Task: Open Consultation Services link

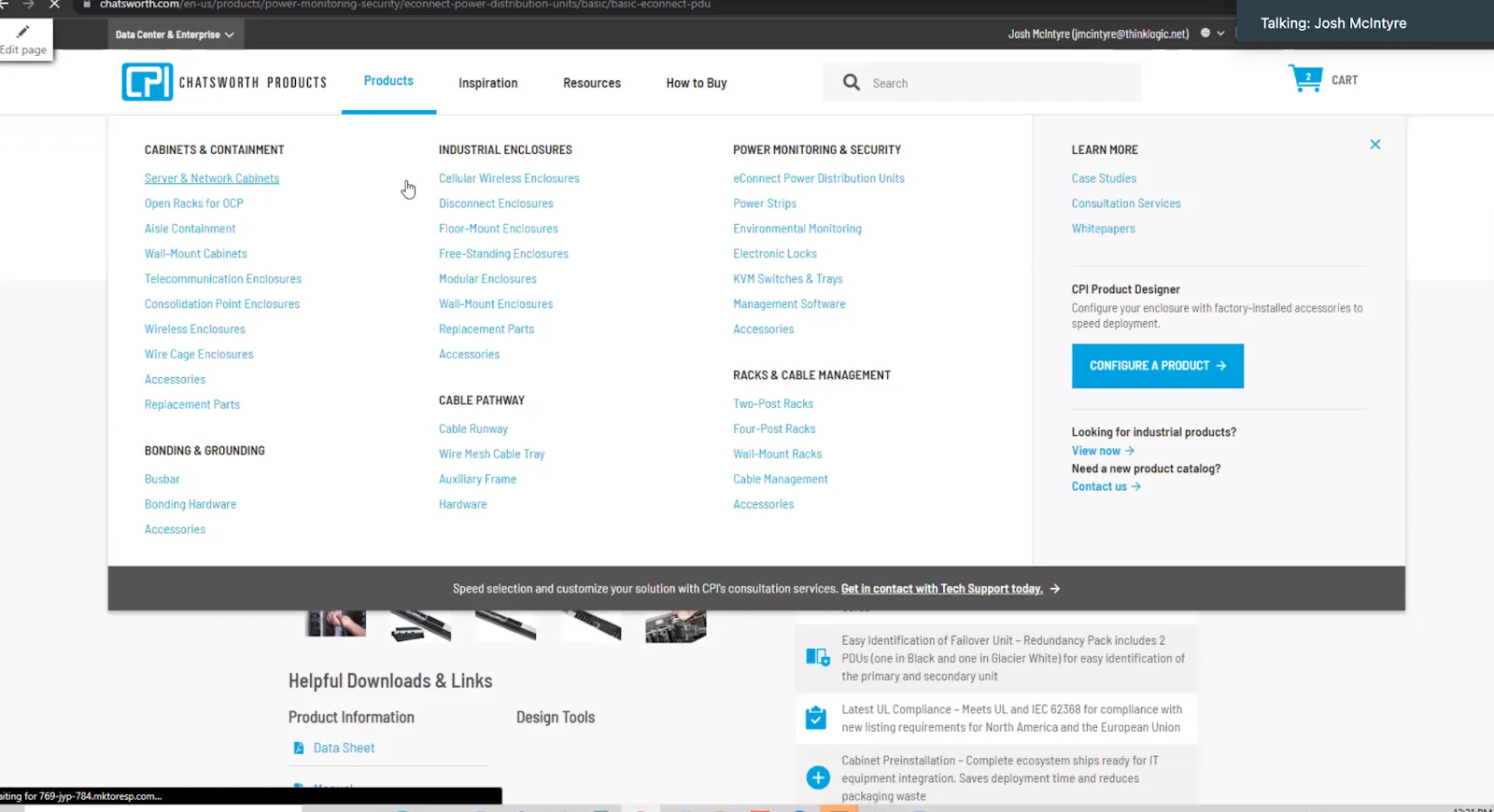Action: tap(1126, 203)
